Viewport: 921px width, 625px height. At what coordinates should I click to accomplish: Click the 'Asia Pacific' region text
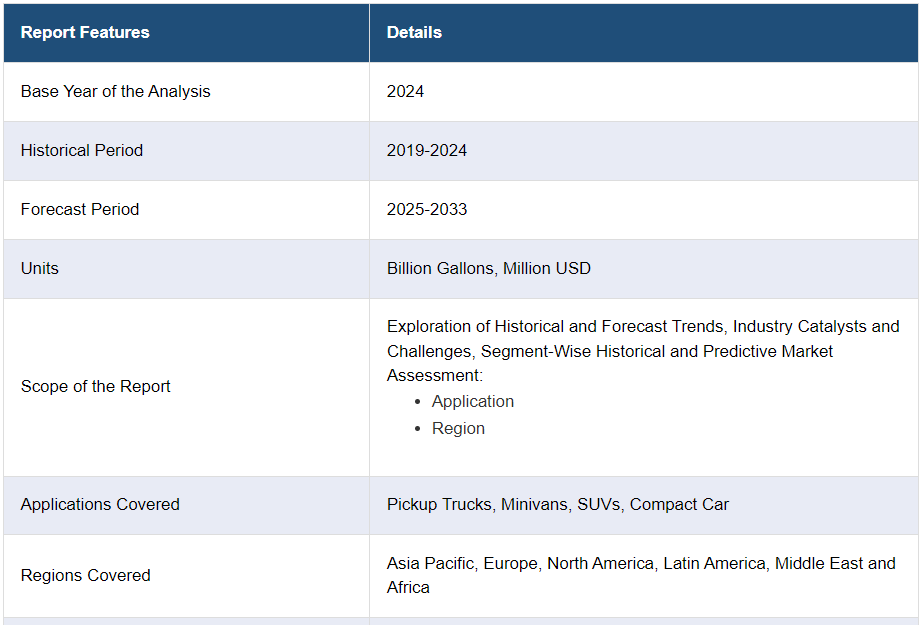tap(430, 563)
